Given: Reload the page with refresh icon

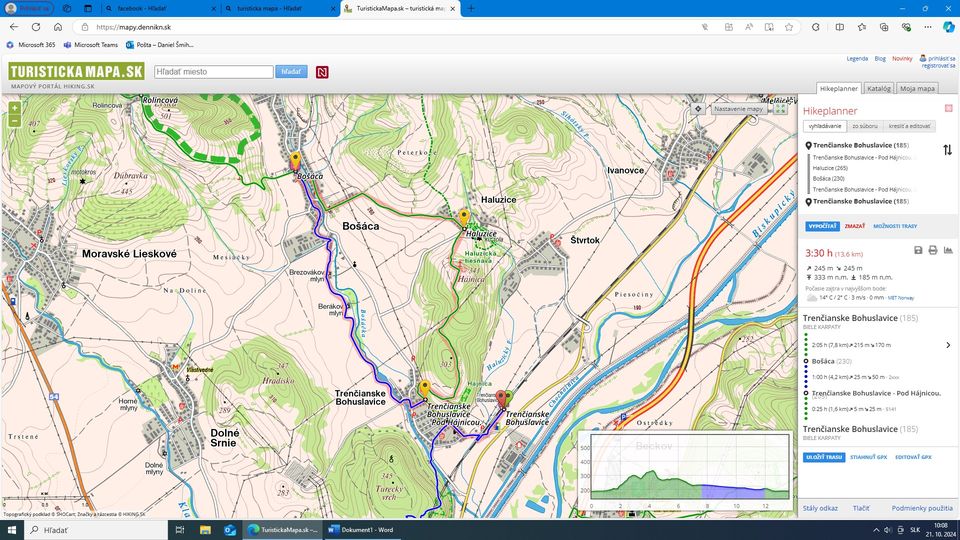Looking at the screenshot, I should (x=36, y=27).
